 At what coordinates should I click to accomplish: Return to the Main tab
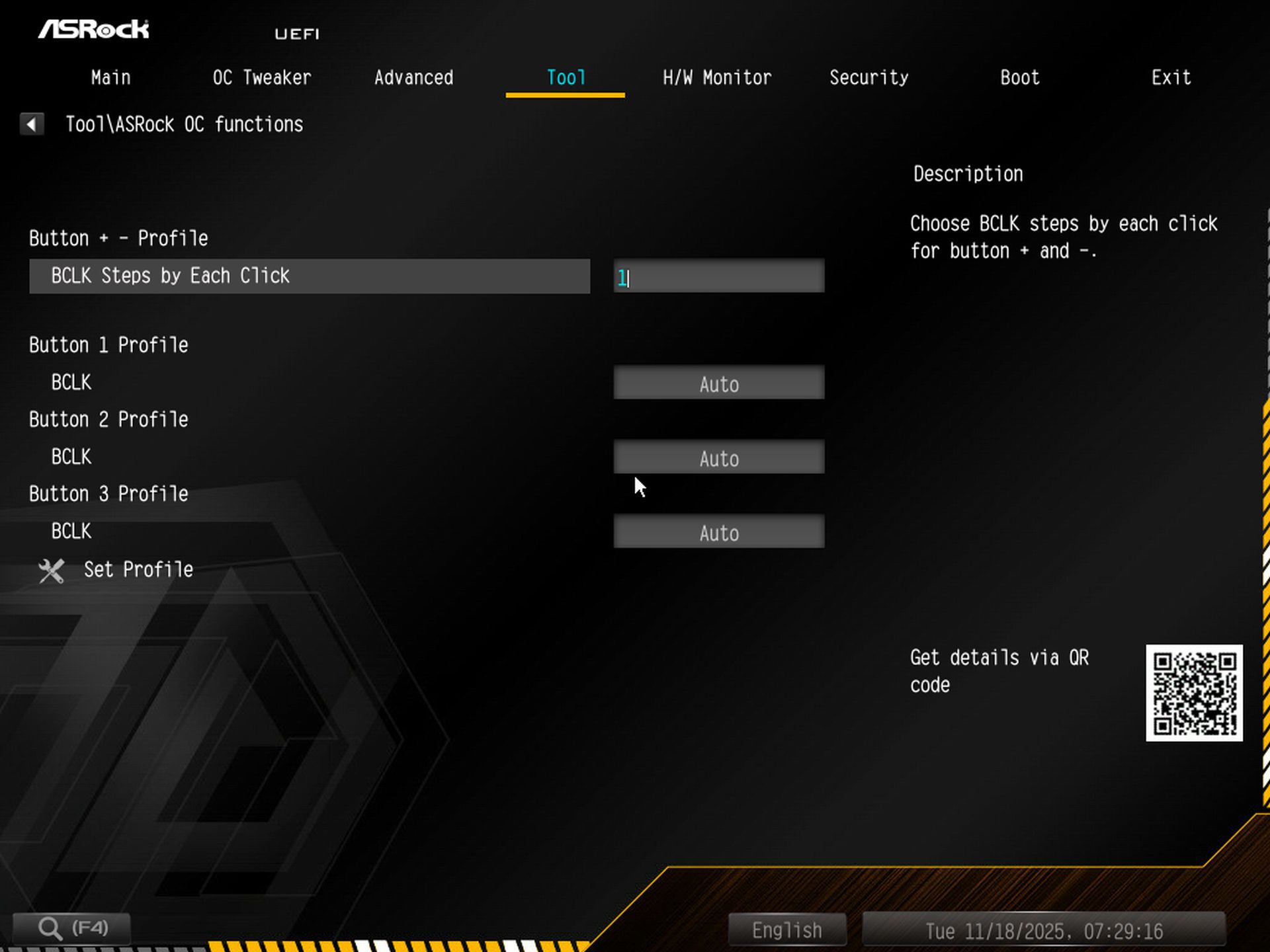110,77
